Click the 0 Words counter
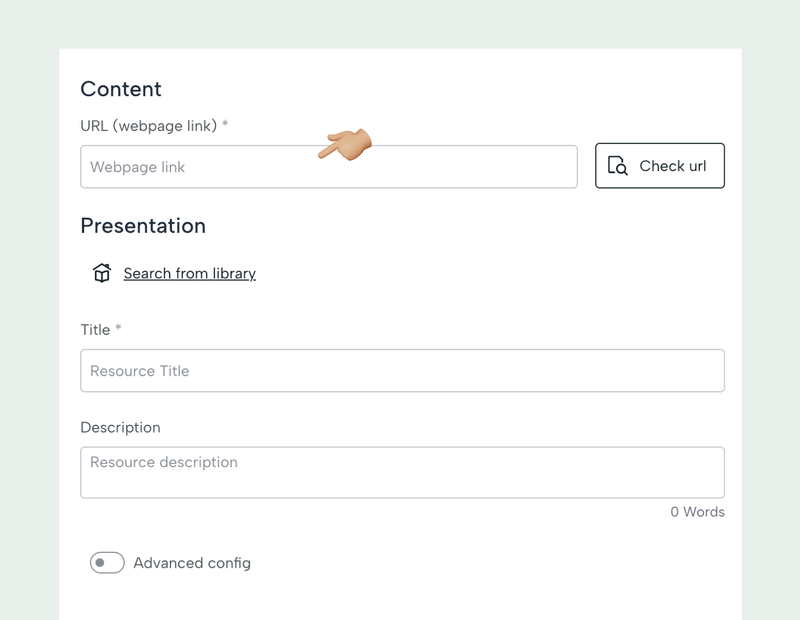Screen dimensions: 800x620 (x=697, y=511)
